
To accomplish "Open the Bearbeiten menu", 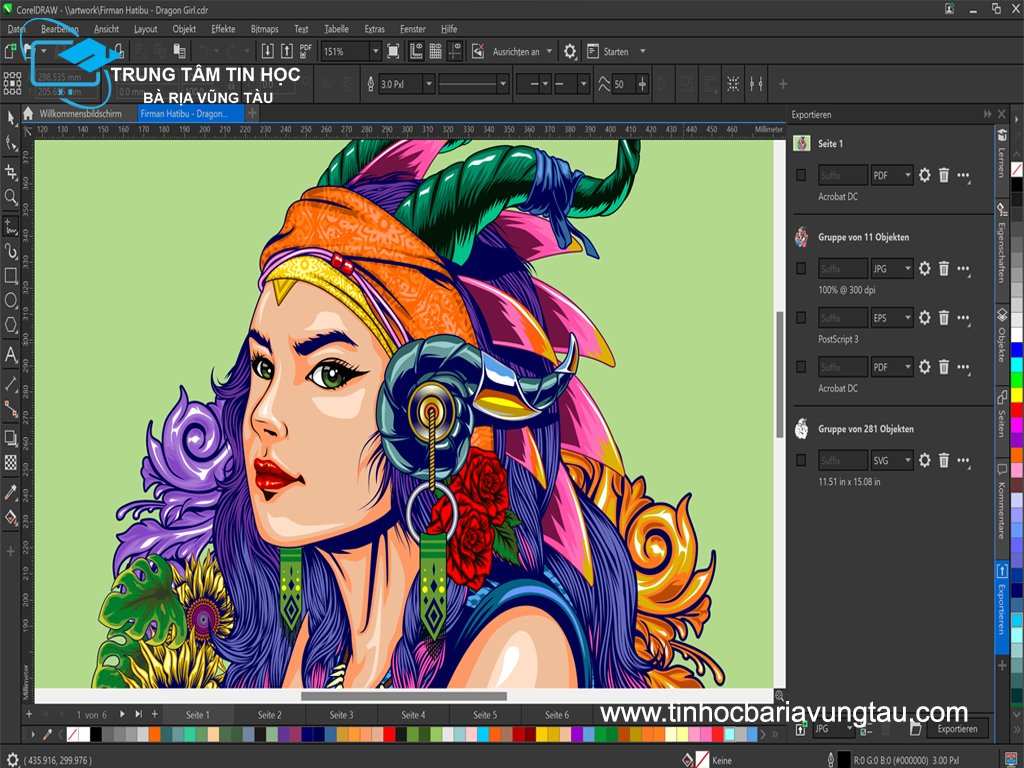I will pyautogui.click(x=58, y=29).
